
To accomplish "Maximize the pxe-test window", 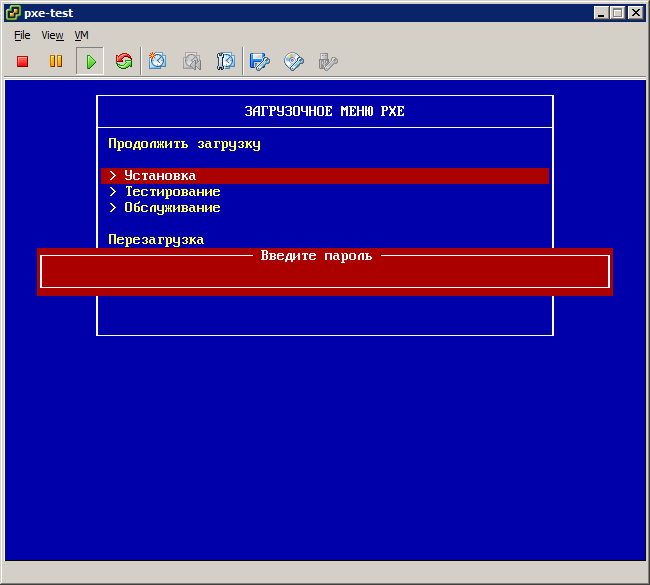I will (618, 13).
